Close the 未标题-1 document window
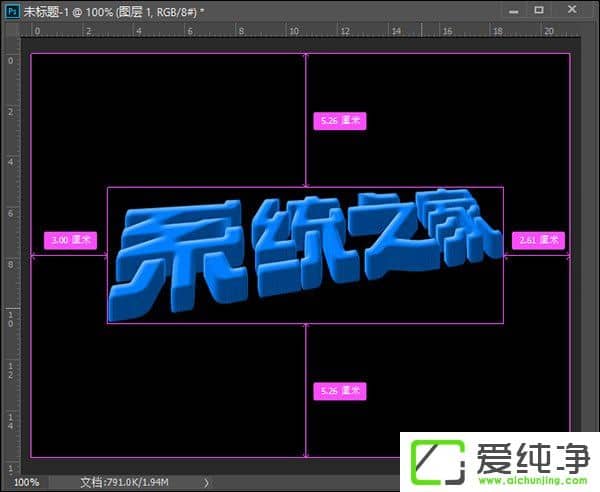The image size is (600, 492). [572, 9]
